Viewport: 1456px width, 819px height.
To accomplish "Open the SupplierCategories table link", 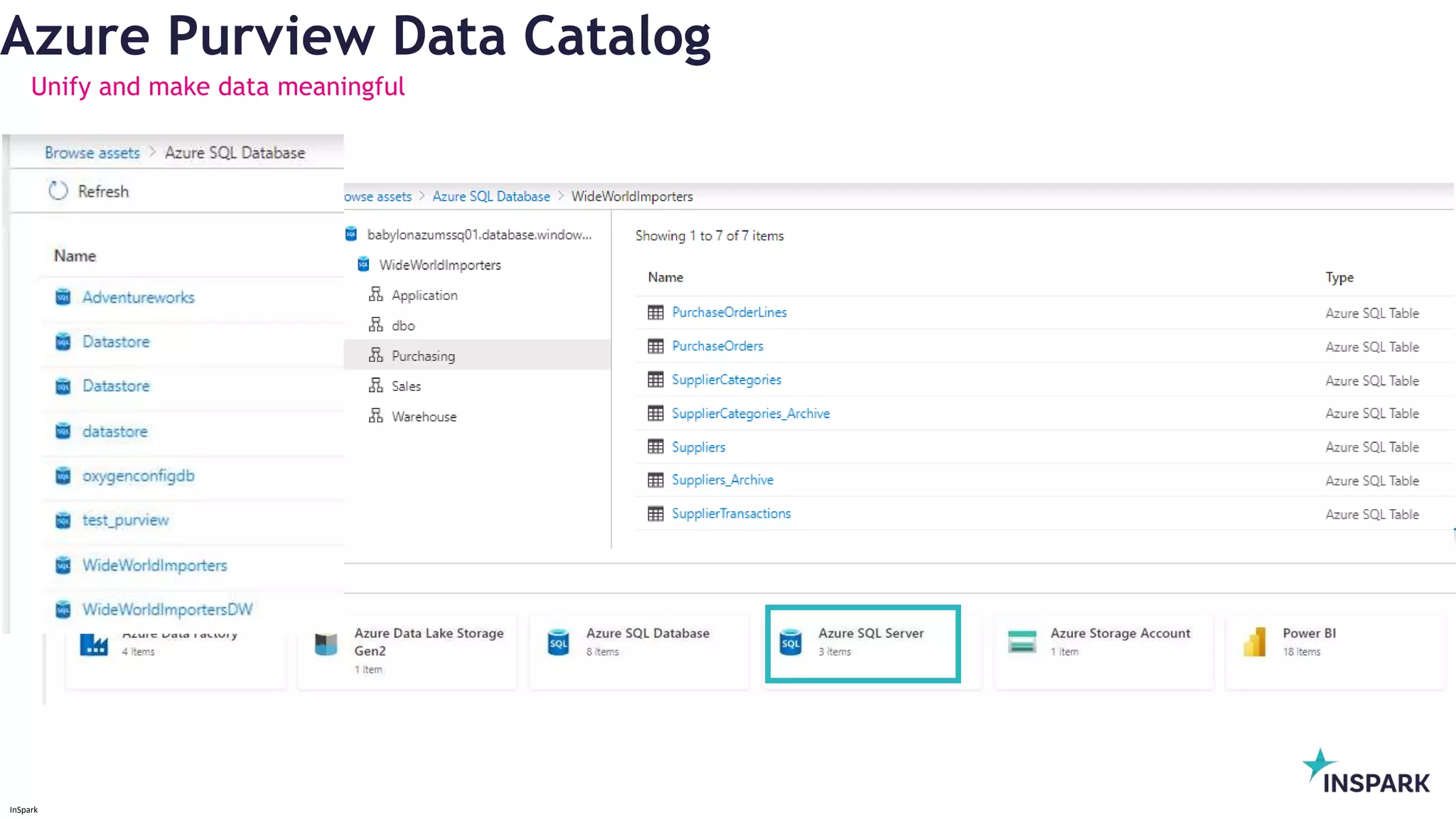I will pos(727,380).
